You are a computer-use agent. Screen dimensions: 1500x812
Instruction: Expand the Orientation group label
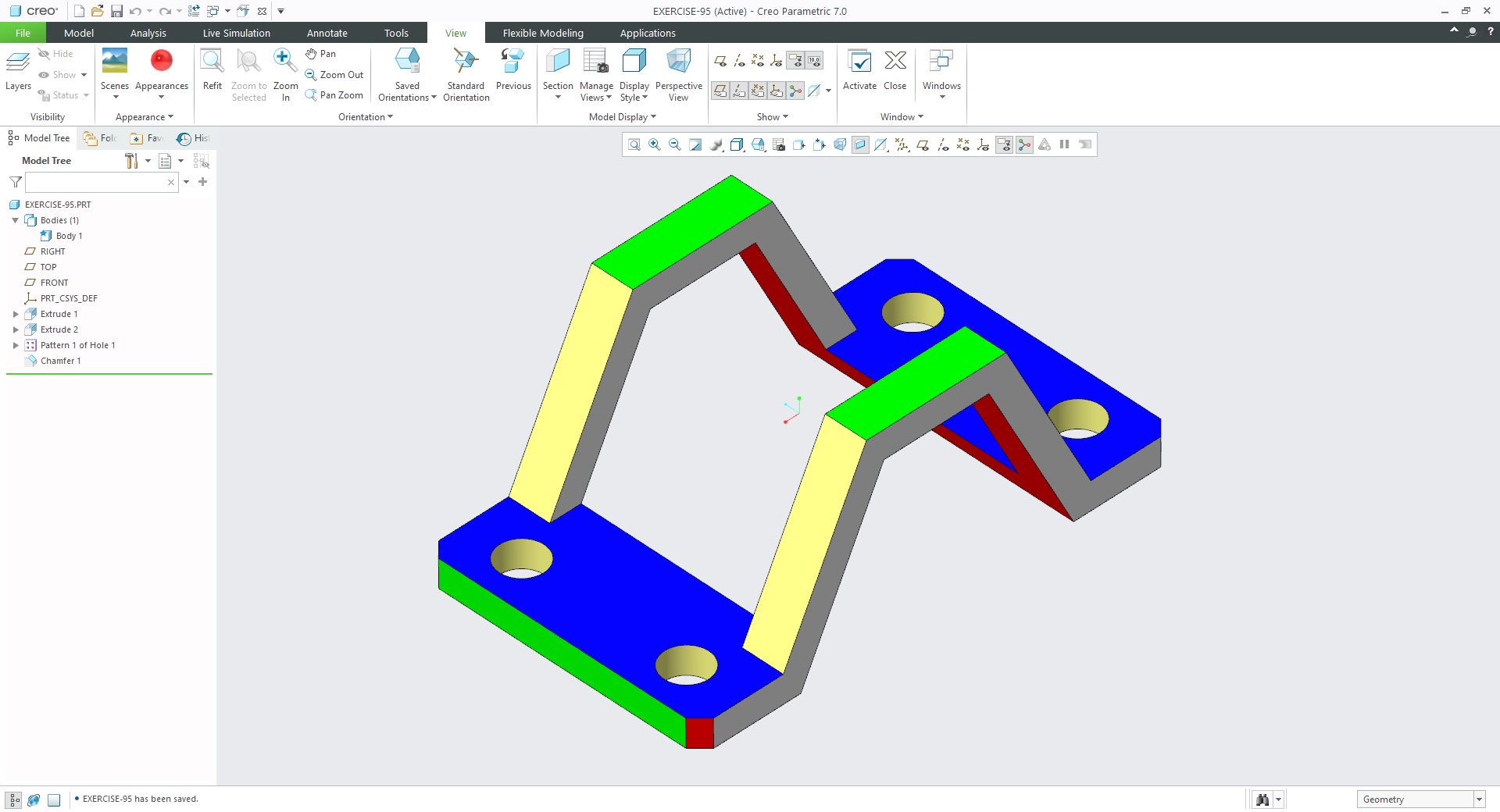[366, 117]
